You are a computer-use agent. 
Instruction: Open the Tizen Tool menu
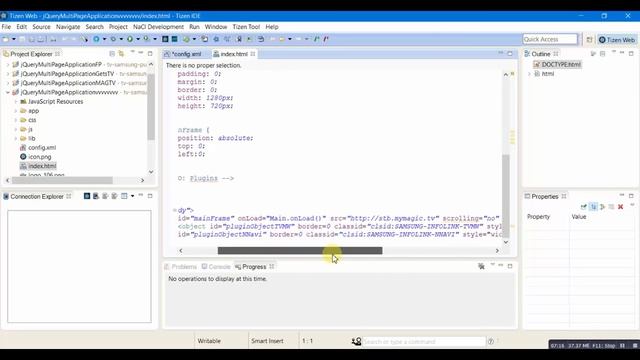click(x=246, y=27)
